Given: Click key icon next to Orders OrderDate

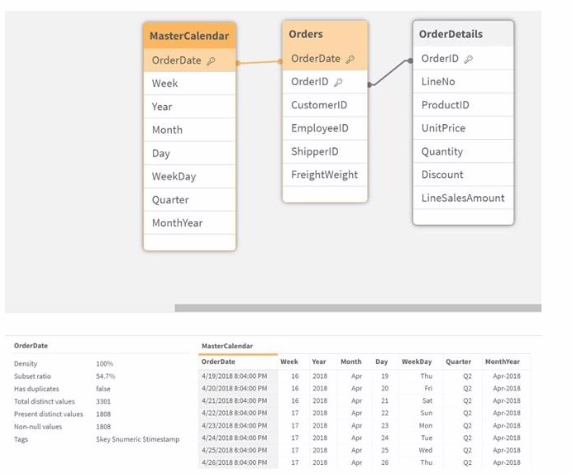Looking at the screenshot, I should 350,59.
